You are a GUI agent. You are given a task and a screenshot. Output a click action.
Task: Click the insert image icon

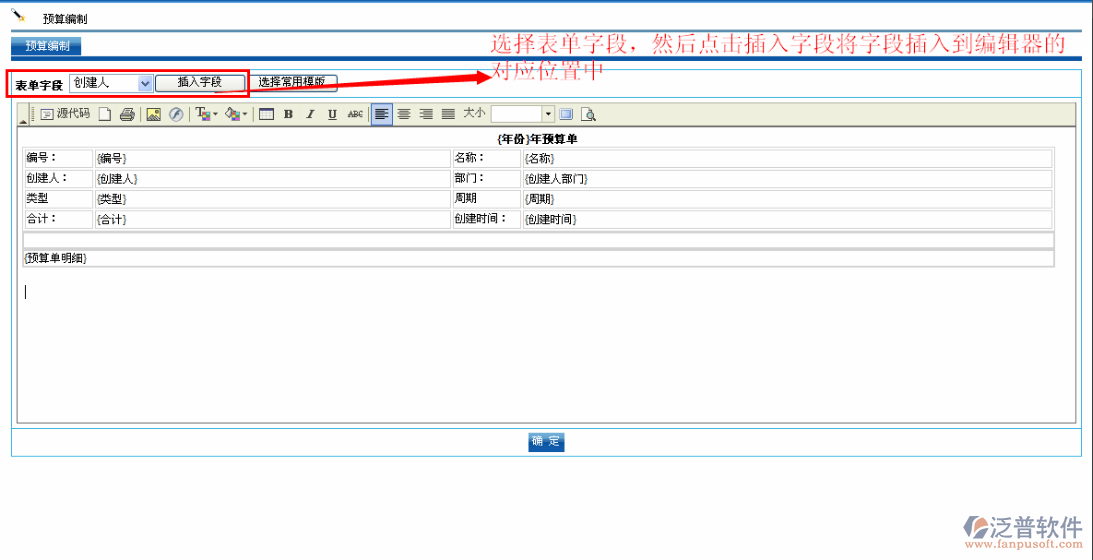pos(153,114)
